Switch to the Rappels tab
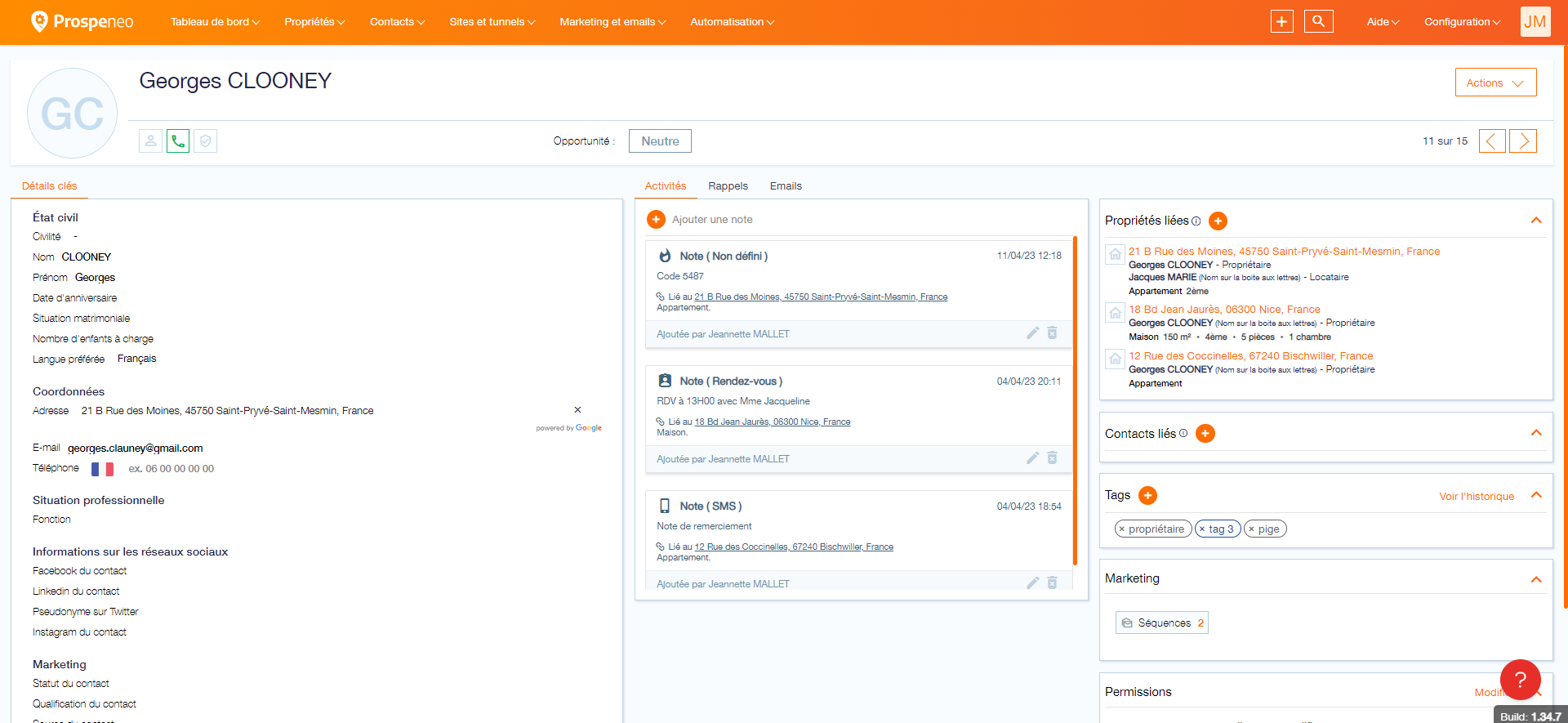 tap(728, 186)
